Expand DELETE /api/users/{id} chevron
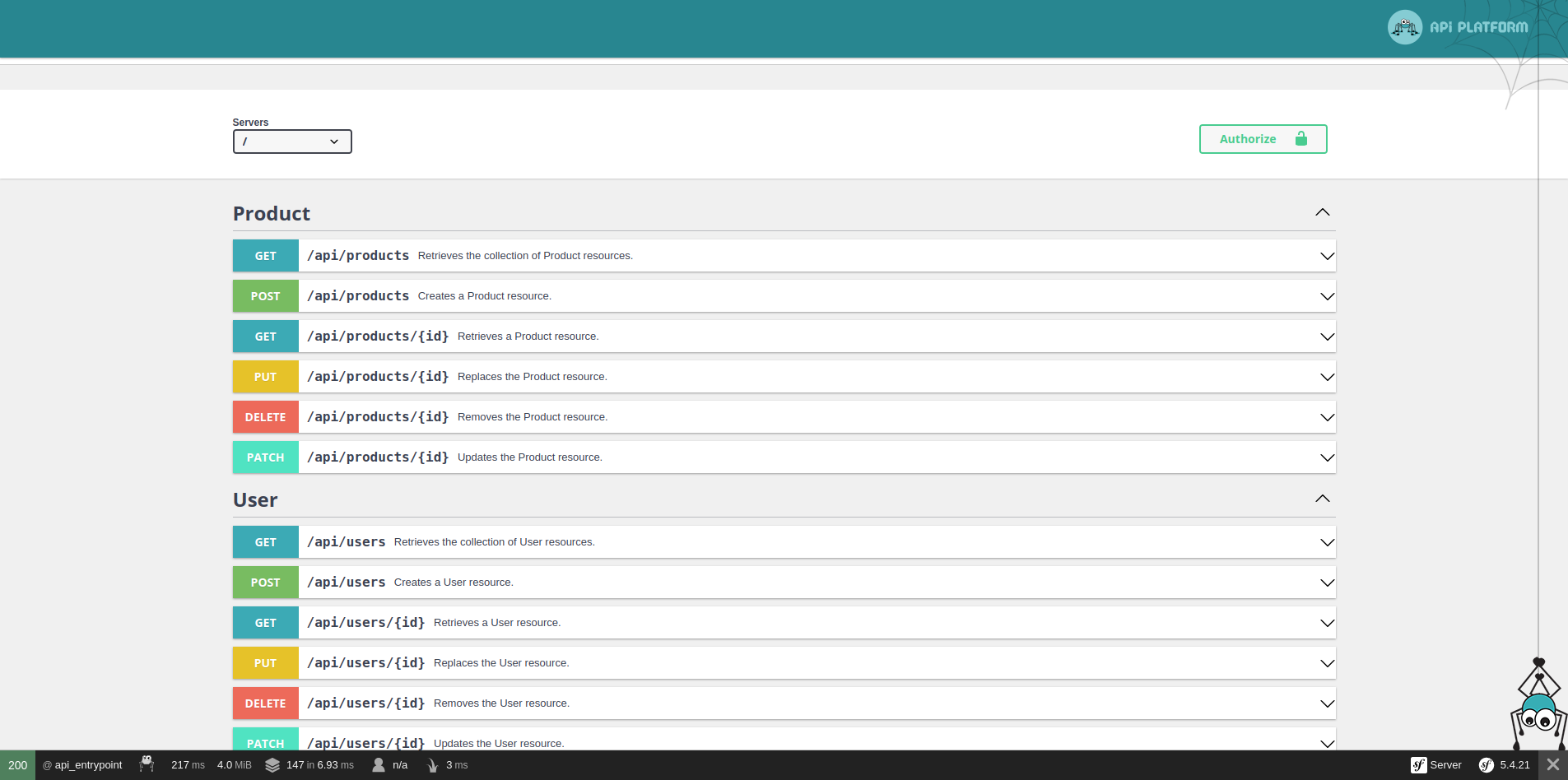This screenshot has width=1568, height=780. 1328,703
